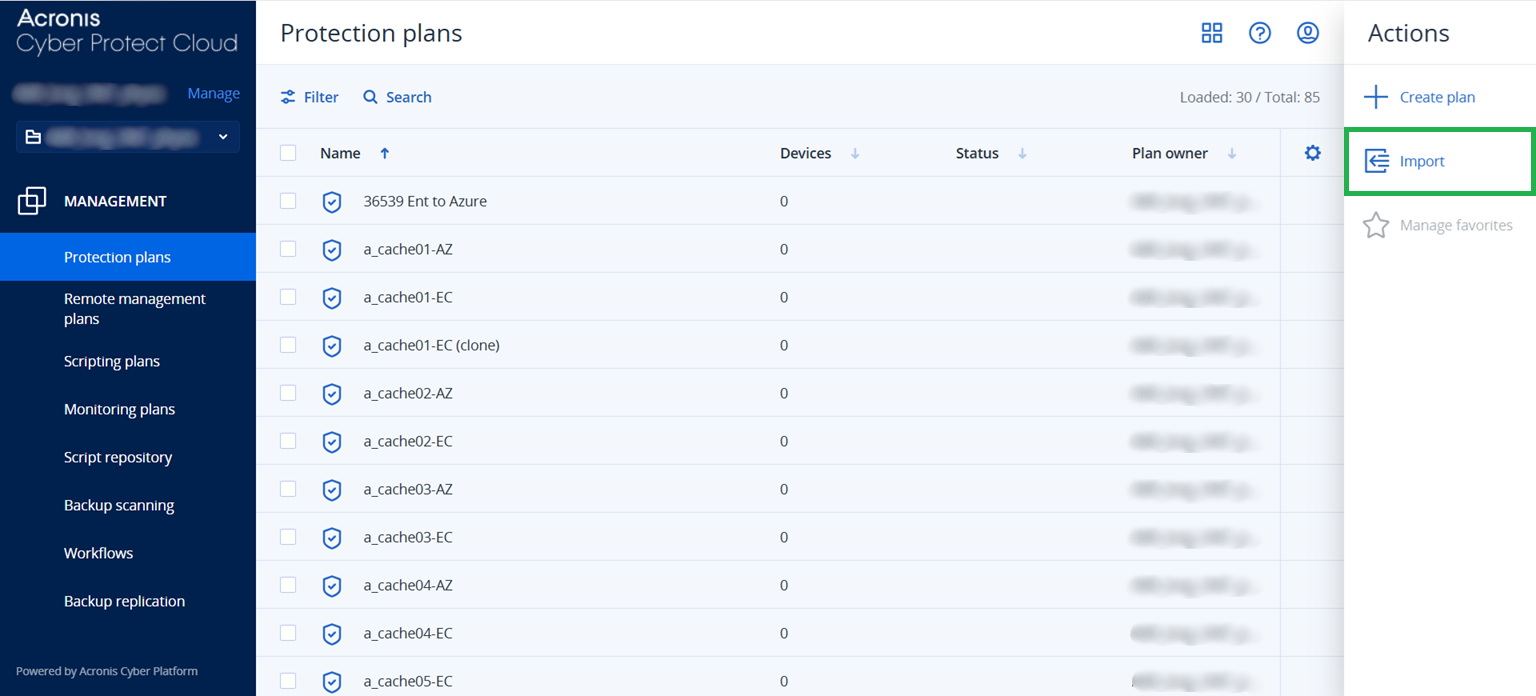Viewport: 1536px width, 696px height.
Task: Click the Management section squares icon
Action: (x=32, y=201)
